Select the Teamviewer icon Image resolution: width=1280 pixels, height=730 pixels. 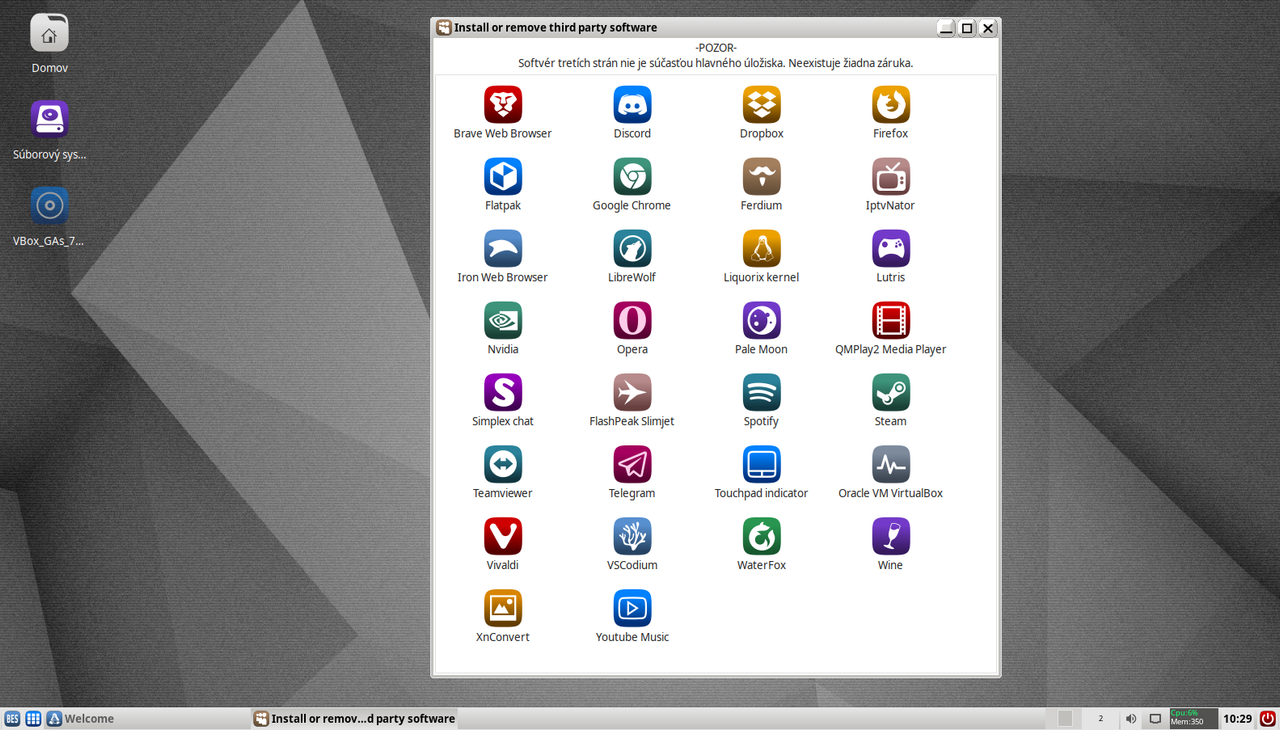point(503,464)
